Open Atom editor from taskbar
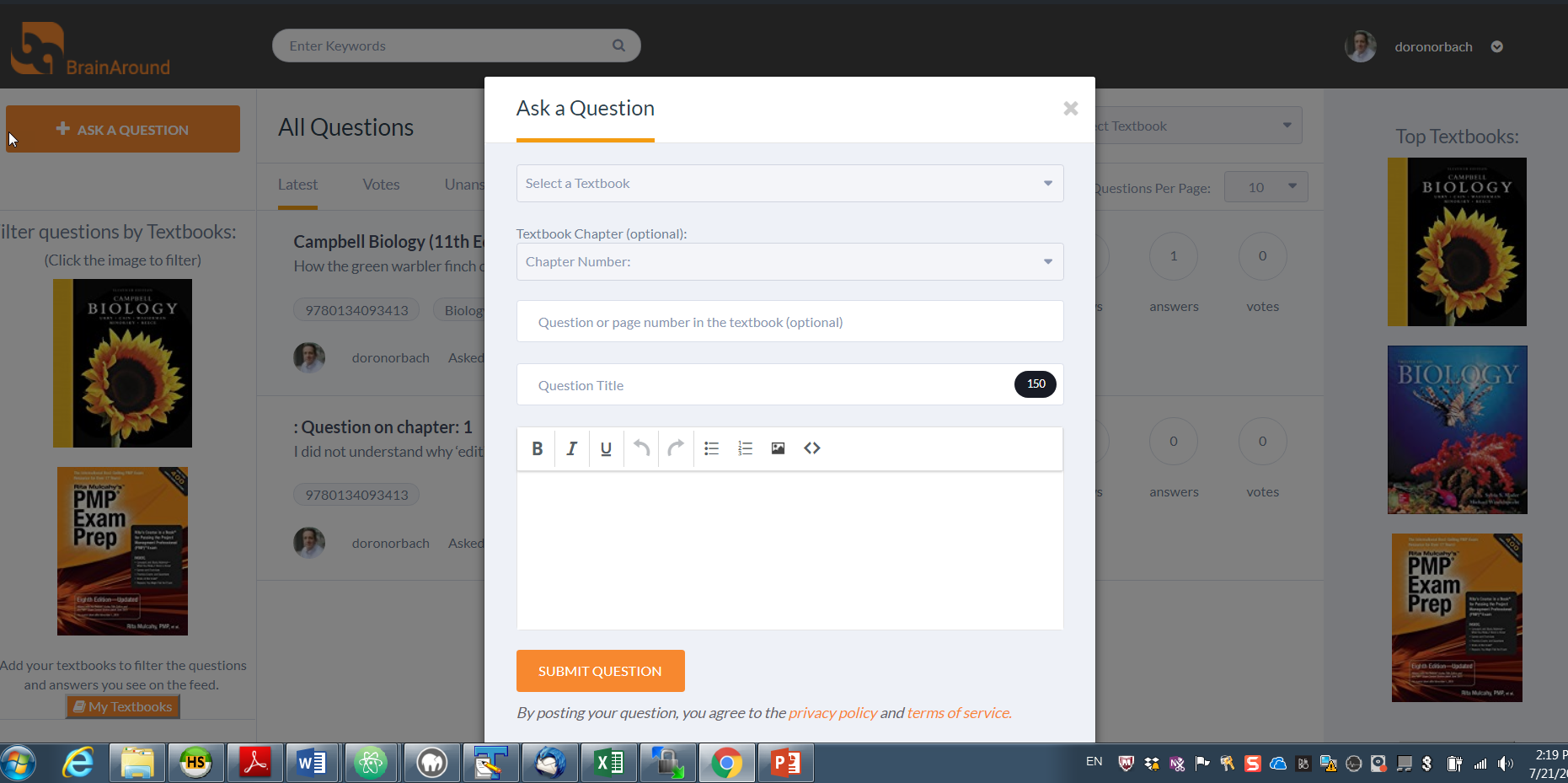This screenshot has width=1568, height=783. point(372,764)
